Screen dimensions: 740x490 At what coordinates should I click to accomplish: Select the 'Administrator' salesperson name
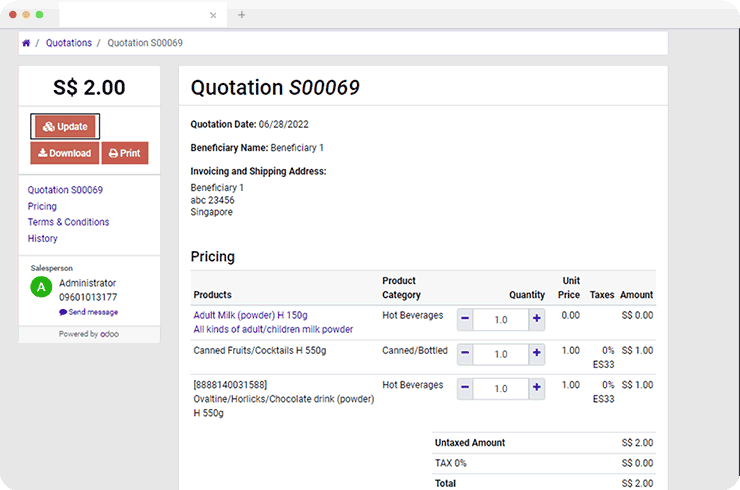(x=87, y=283)
